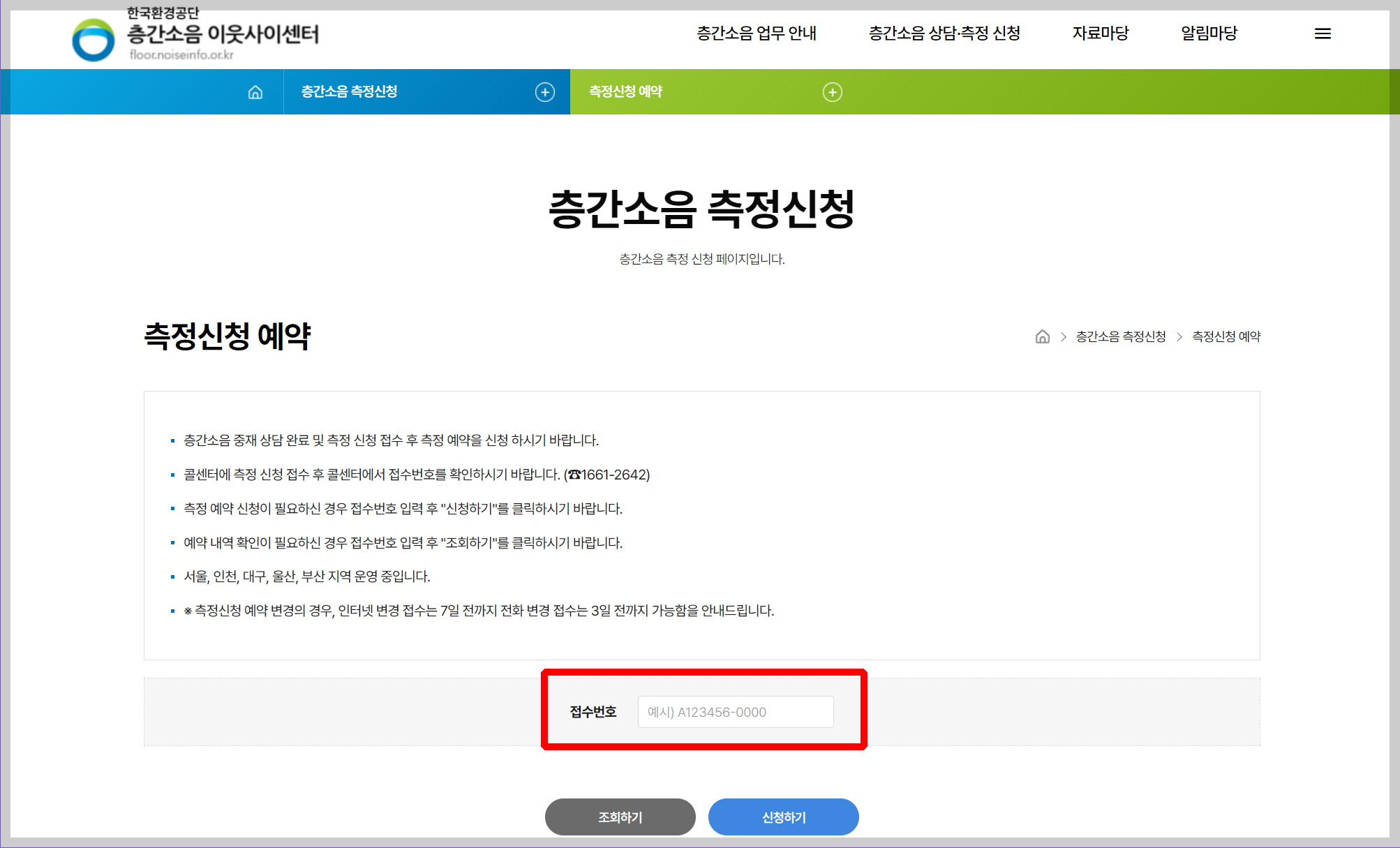1400x848 pixels.
Task: Click the plus icon in green bar
Action: coord(832,92)
